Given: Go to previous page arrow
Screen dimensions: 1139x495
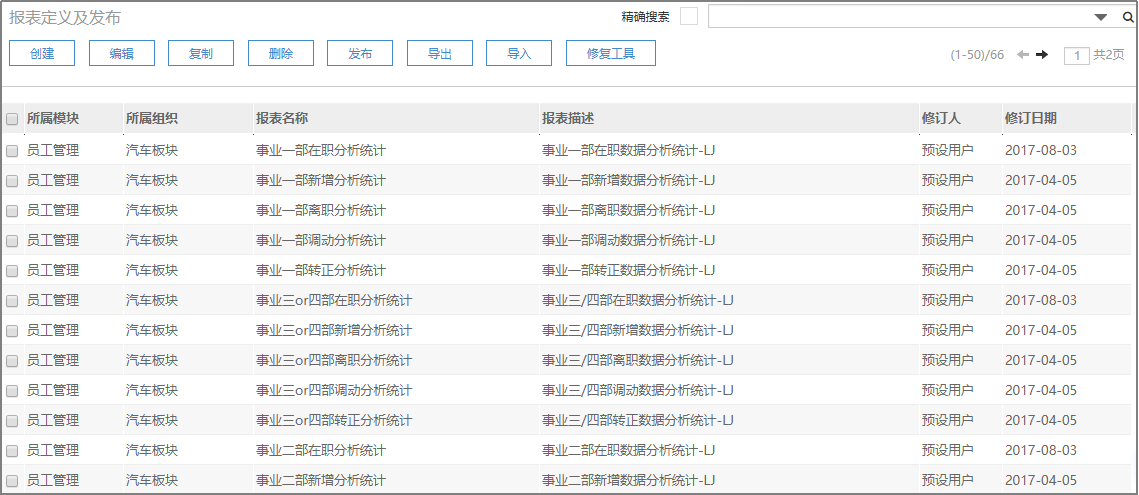Looking at the screenshot, I should [x=1023, y=55].
